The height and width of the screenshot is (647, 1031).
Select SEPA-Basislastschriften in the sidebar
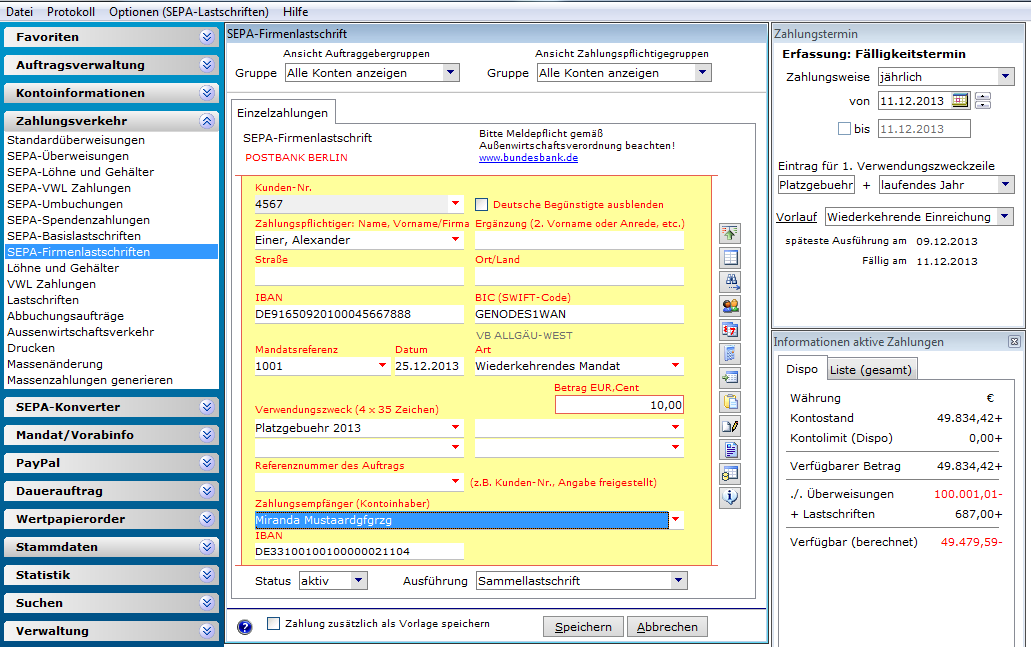click(x=74, y=236)
